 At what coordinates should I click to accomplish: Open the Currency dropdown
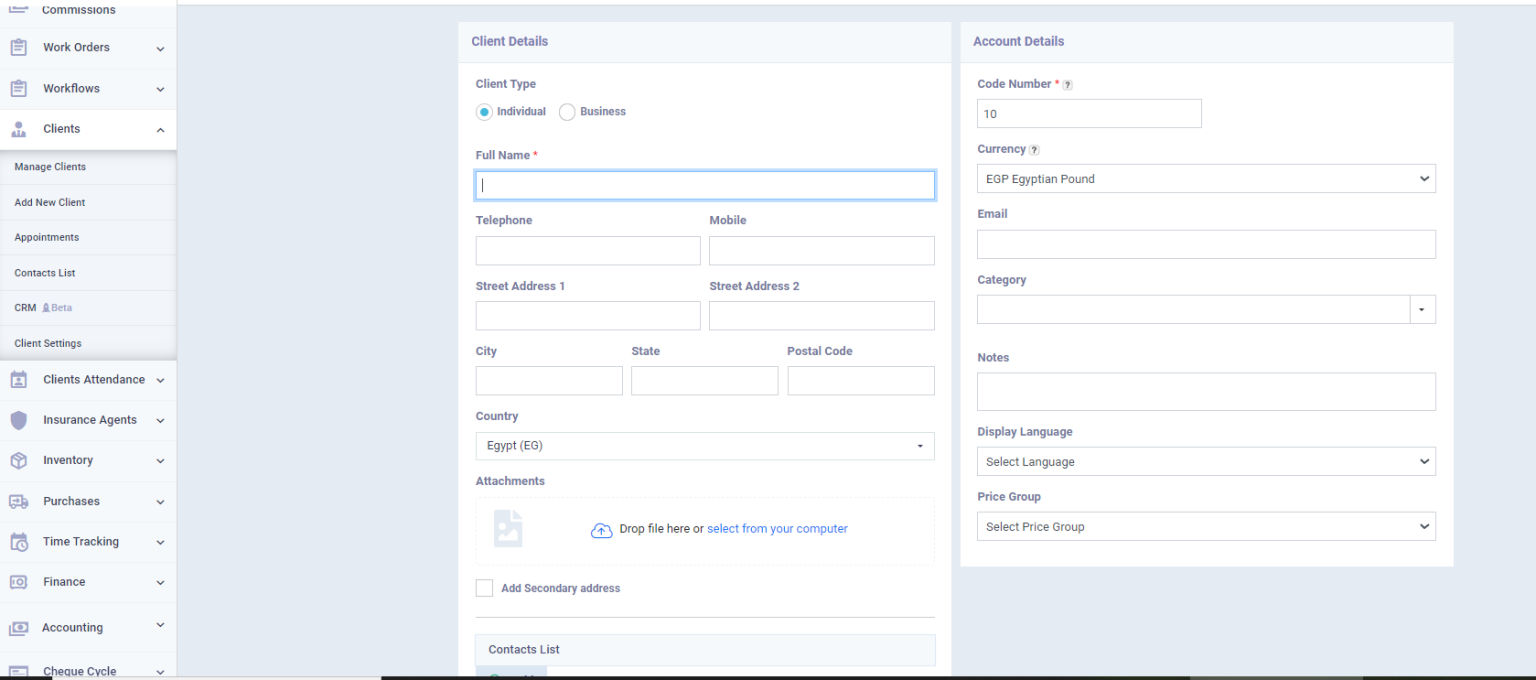1205,178
